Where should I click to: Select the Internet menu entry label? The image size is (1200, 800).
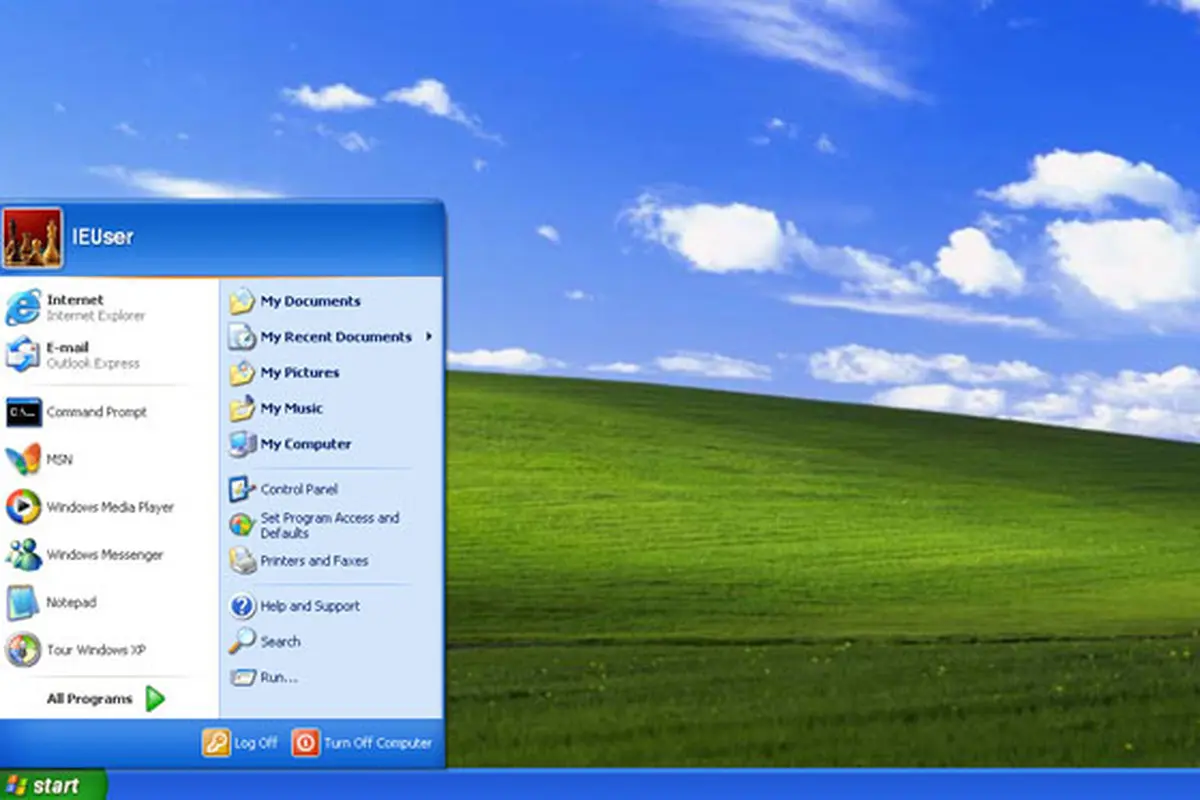pyautogui.click(x=75, y=300)
